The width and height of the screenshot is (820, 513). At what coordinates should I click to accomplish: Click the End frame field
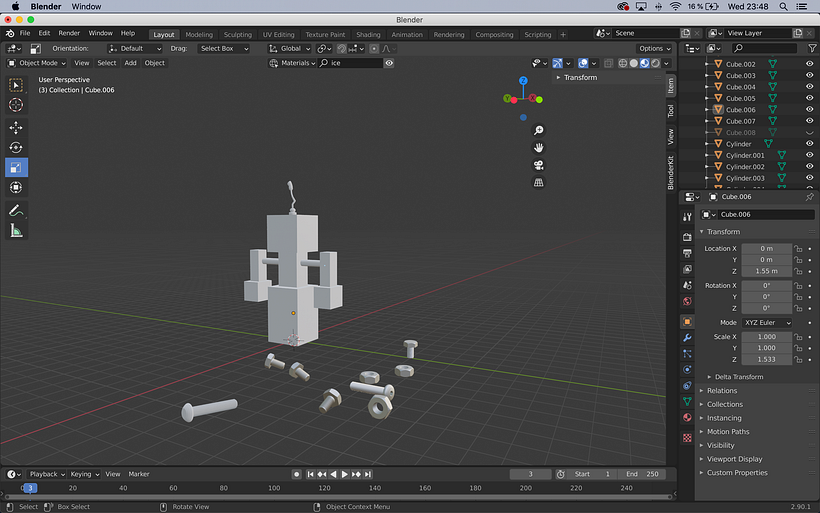tap(642, 474)
